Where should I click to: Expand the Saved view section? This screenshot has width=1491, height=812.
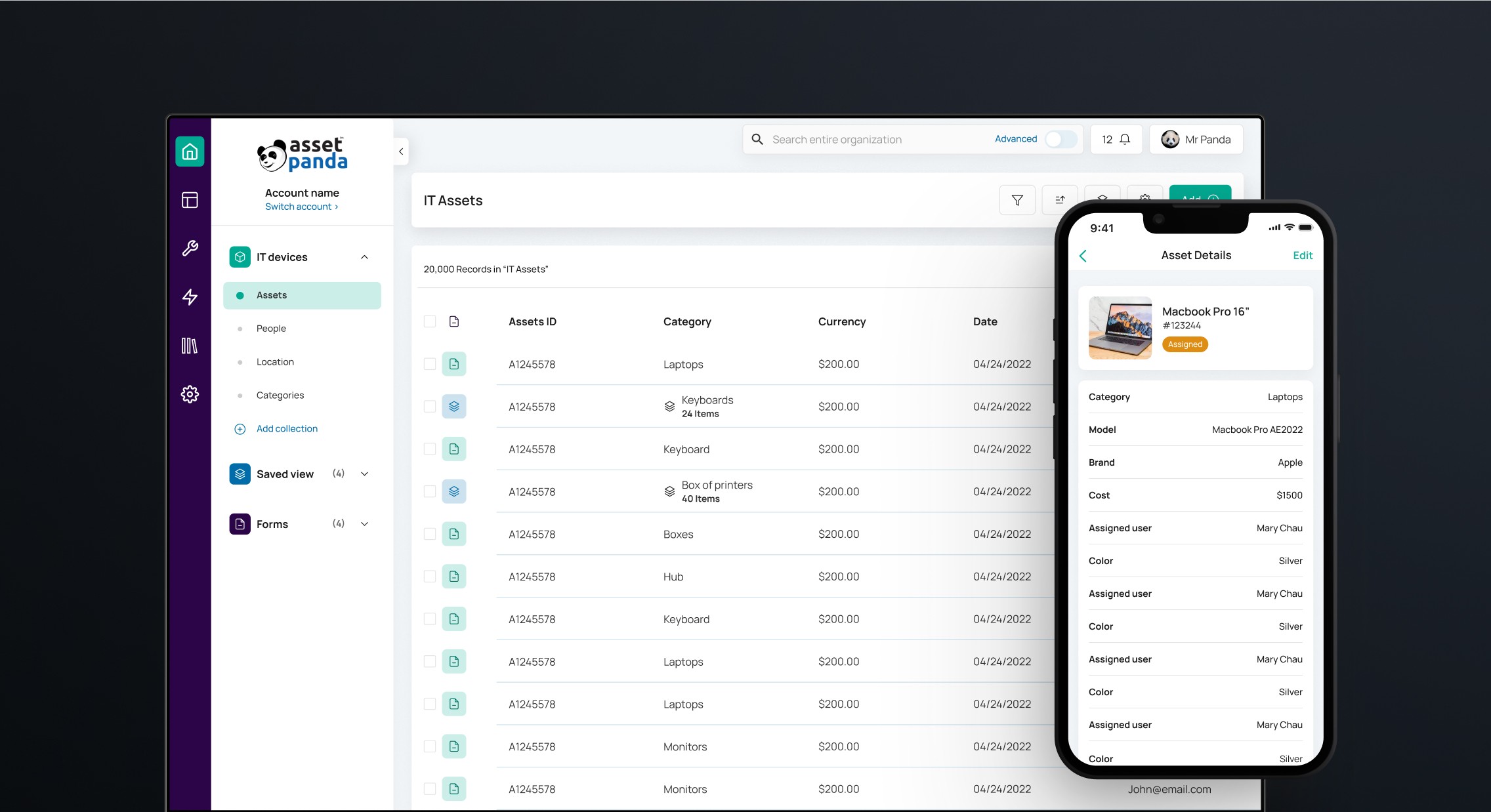365,474
